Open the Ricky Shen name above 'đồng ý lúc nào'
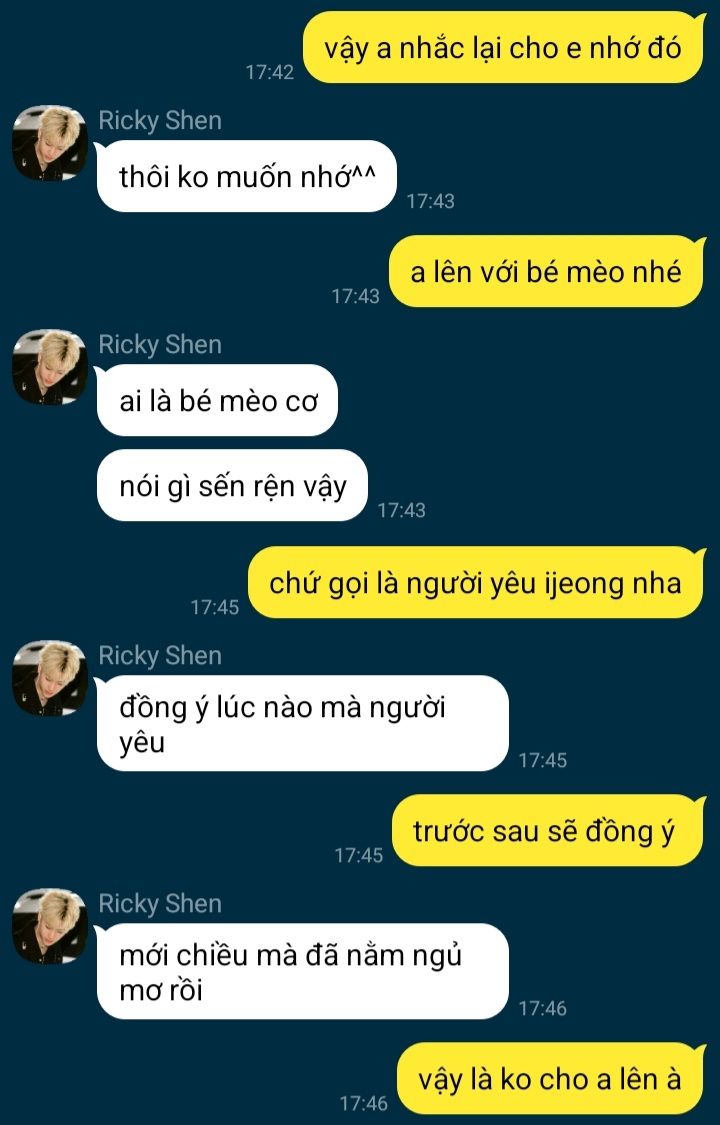The image size is (720, 1125). 160,655
